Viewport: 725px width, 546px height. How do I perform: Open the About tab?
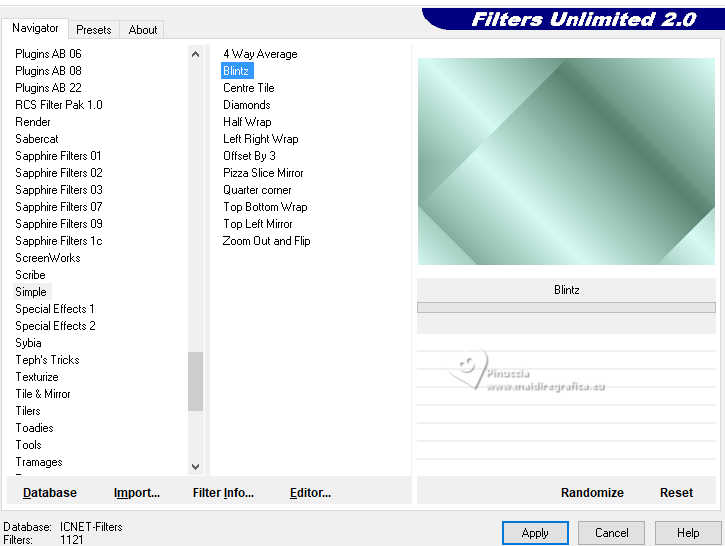pos(142,30)
